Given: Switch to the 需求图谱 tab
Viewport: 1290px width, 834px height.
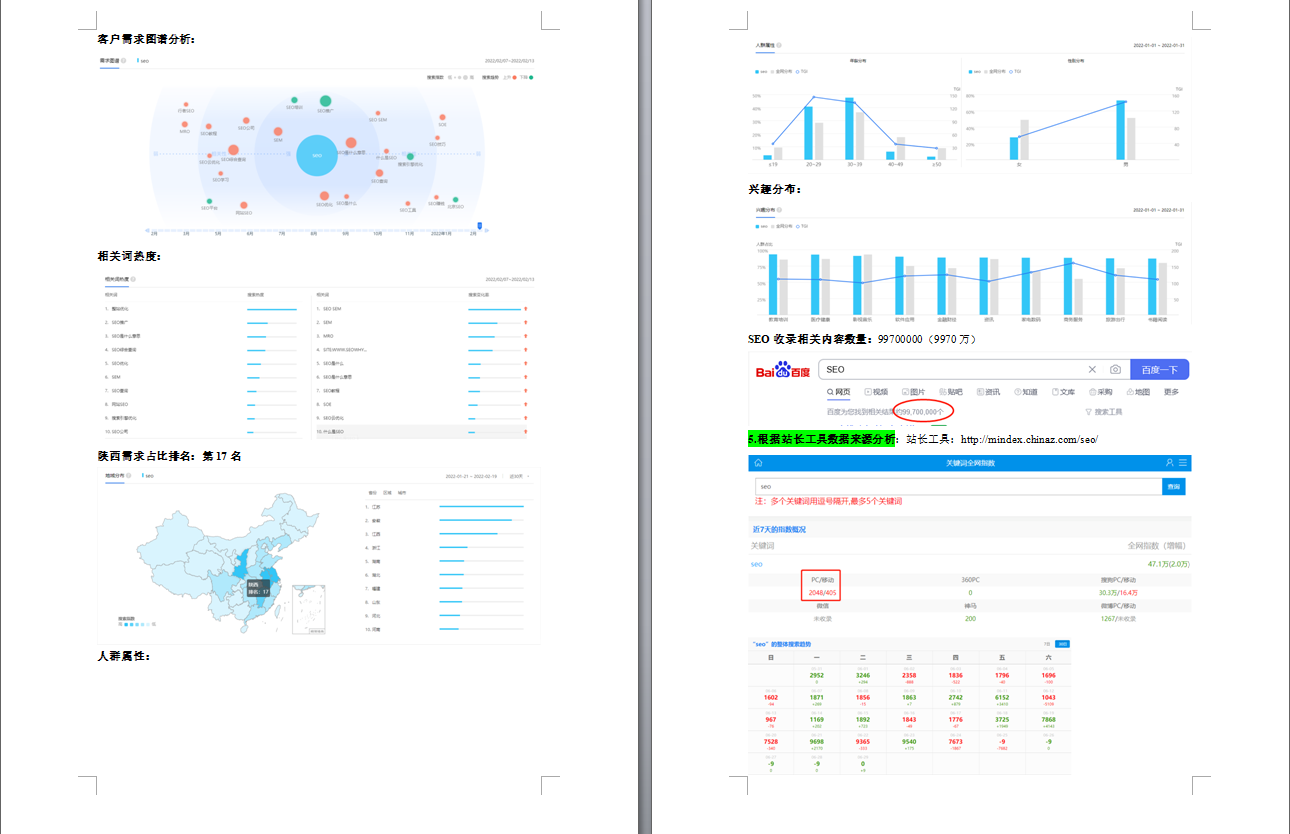Looking at the screenshot, I should (109, 61).
